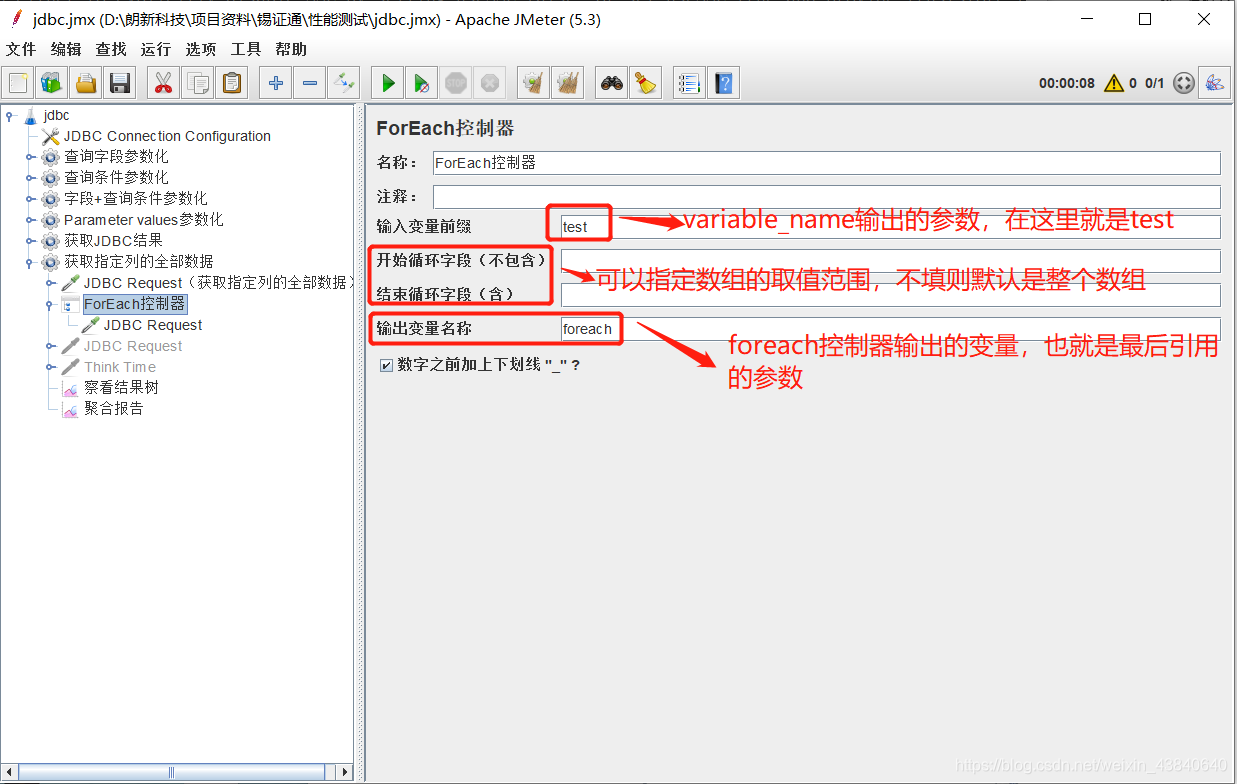This screenshot has width=1237, height=784.
Task: Open the 帮助 menu
Action: point(291,49)
